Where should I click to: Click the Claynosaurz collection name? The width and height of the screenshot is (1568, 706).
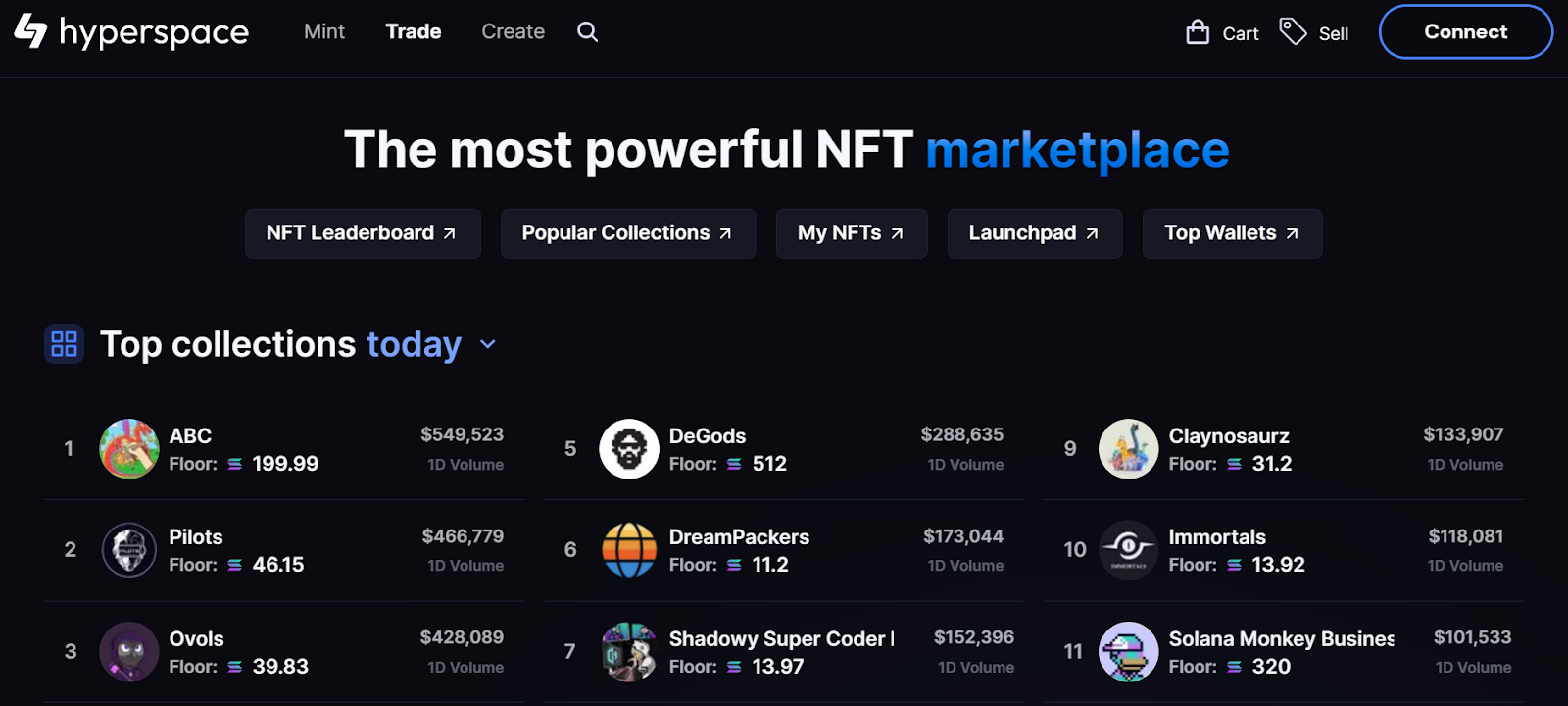(1229, 436)
